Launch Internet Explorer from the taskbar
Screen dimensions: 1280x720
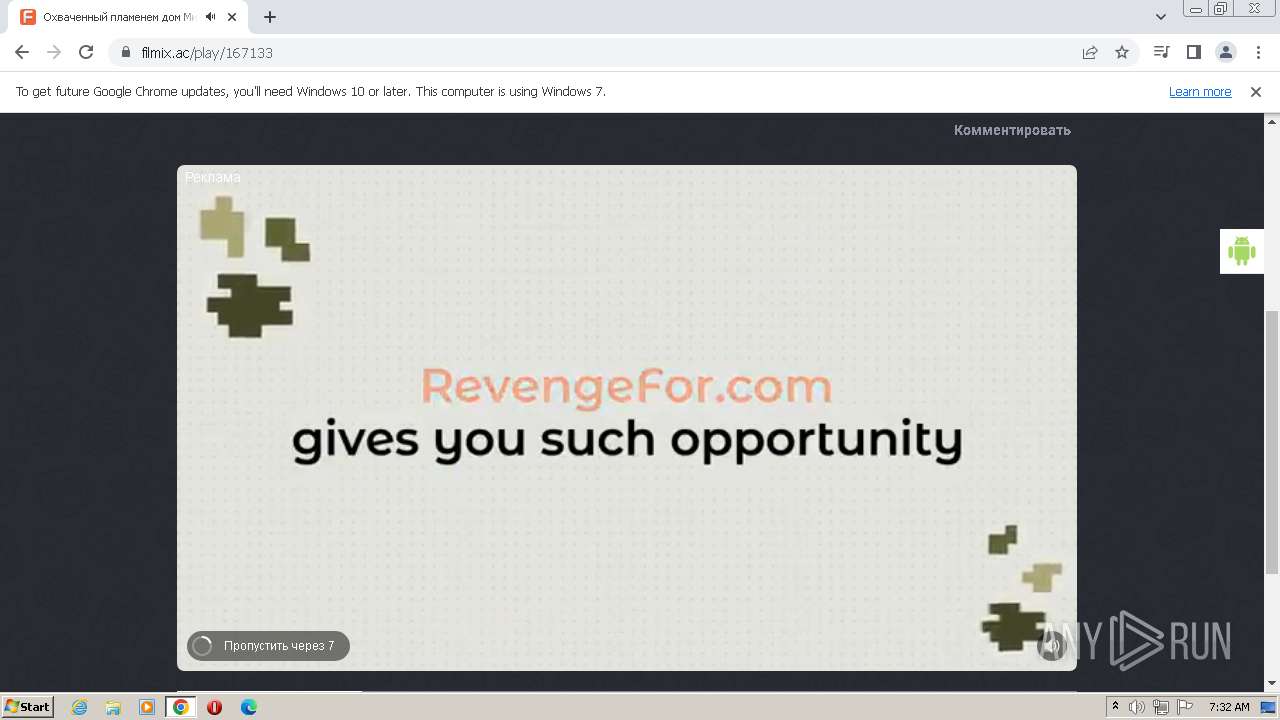(x=79, y=707)
